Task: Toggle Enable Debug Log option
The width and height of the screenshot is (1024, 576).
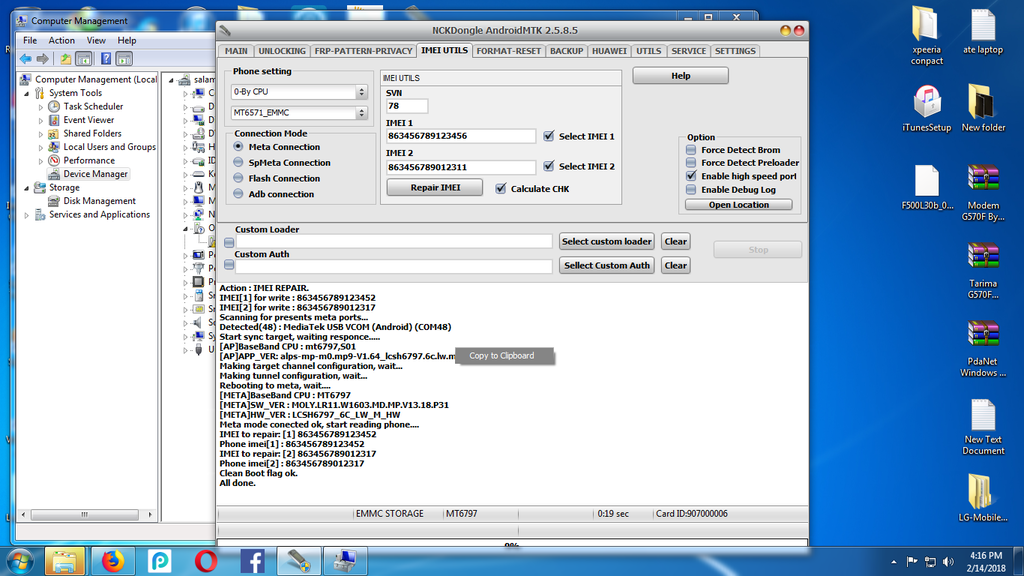Action: click(691, 189)
